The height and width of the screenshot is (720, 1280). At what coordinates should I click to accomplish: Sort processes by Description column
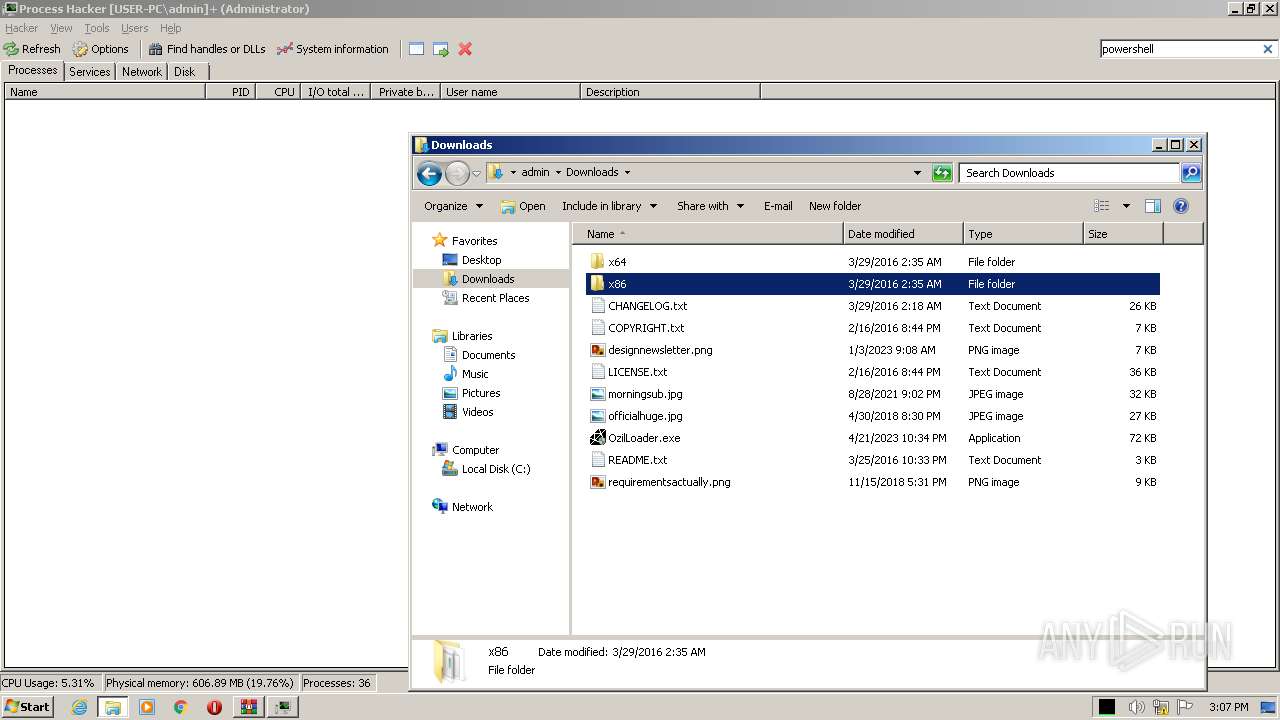(670, 92)
